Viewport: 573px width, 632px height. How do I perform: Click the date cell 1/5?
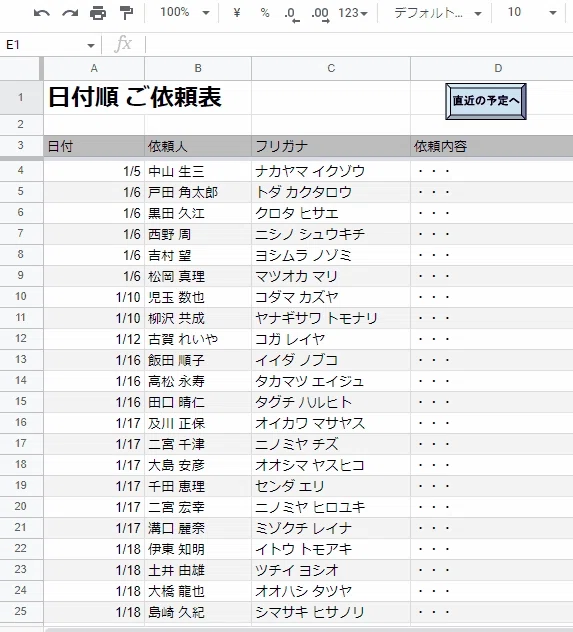pyautogui.click(x=94, y=171)
